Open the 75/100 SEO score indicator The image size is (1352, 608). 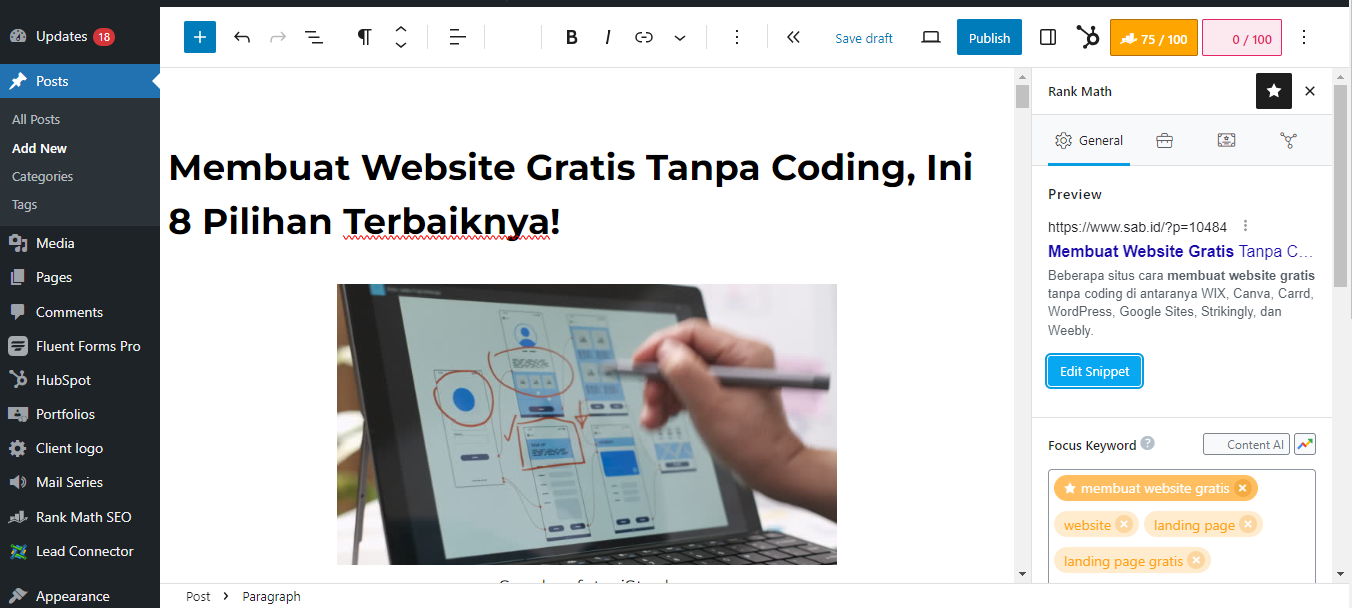[1153, 37]
